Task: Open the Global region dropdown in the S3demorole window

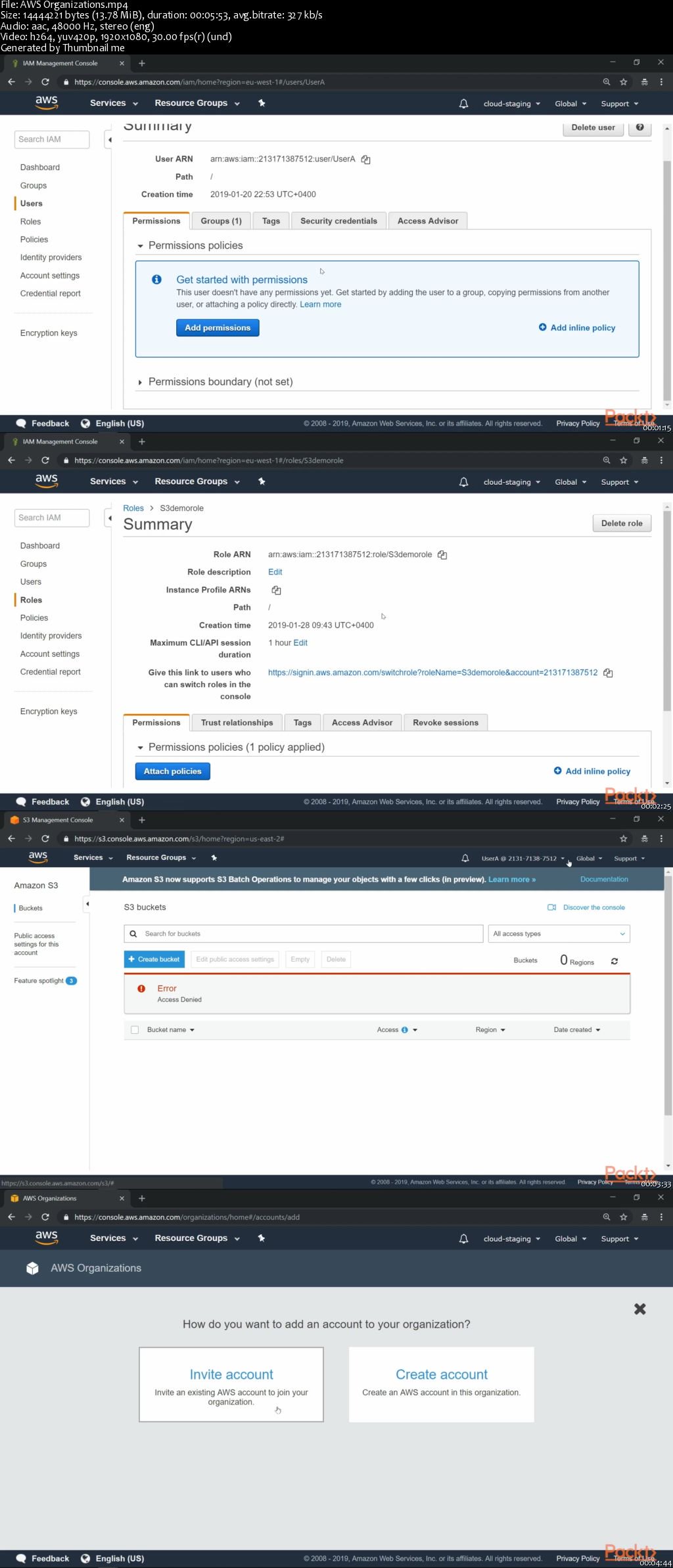Action: [x=570, y=482]
